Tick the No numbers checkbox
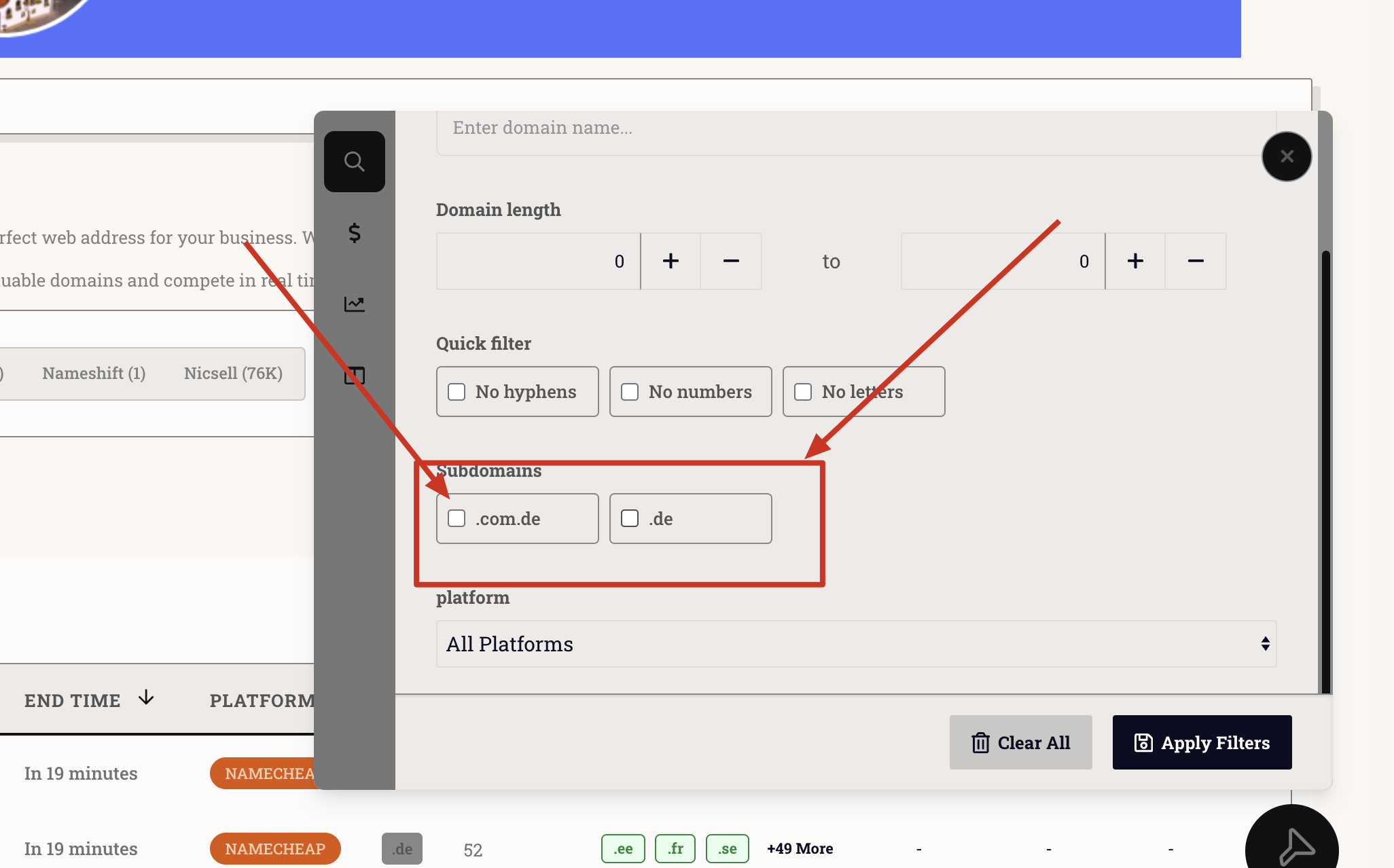The height and width of the screenshot is (868, 1394). (x=630, y=392)
